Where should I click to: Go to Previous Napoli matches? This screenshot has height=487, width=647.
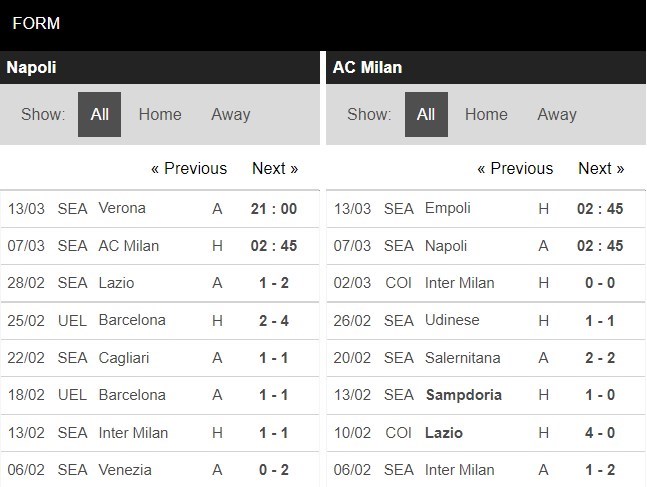click(189, 168)
